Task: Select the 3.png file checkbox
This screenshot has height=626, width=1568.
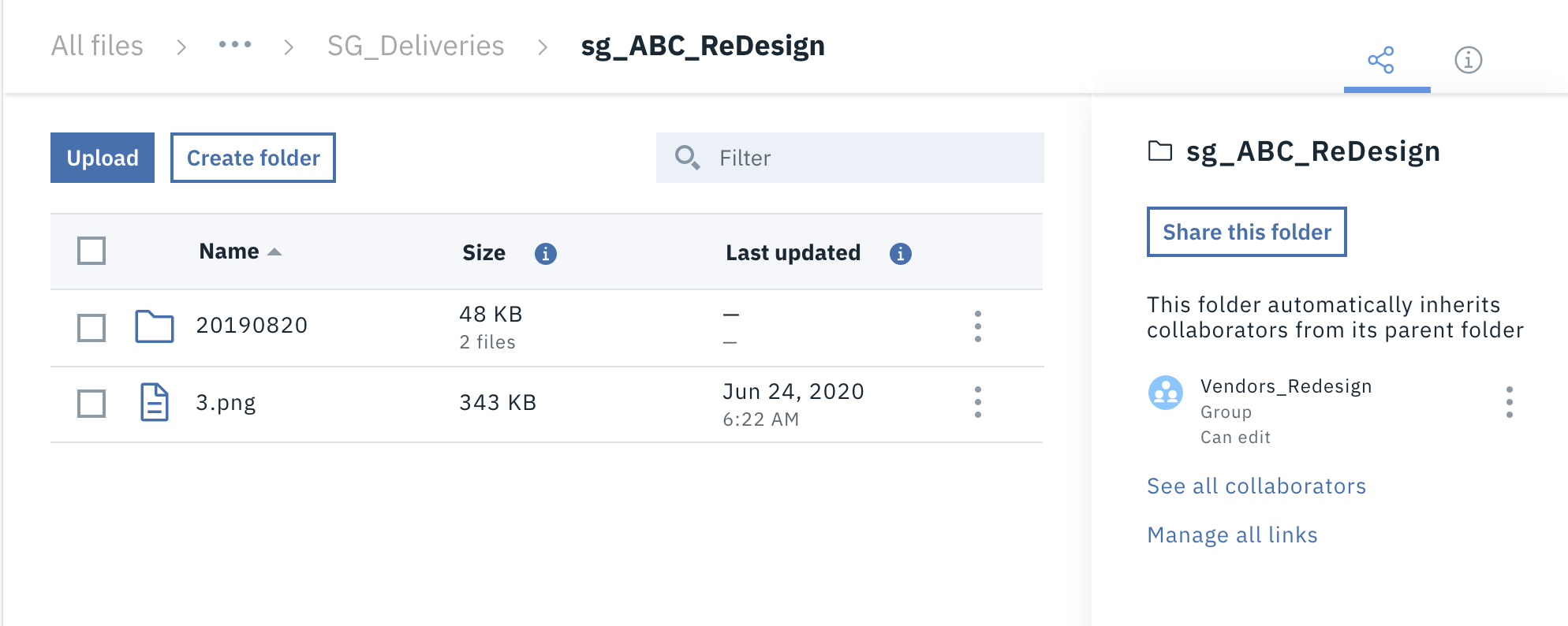Action: pos(91,403)
